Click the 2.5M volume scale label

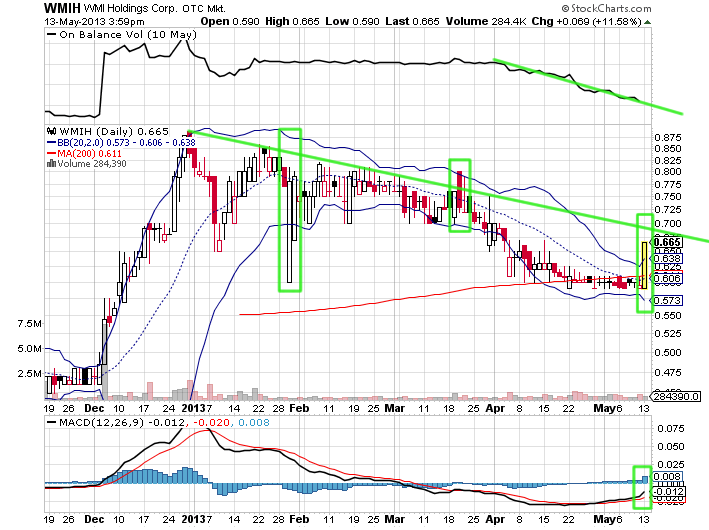click(29, 374)
